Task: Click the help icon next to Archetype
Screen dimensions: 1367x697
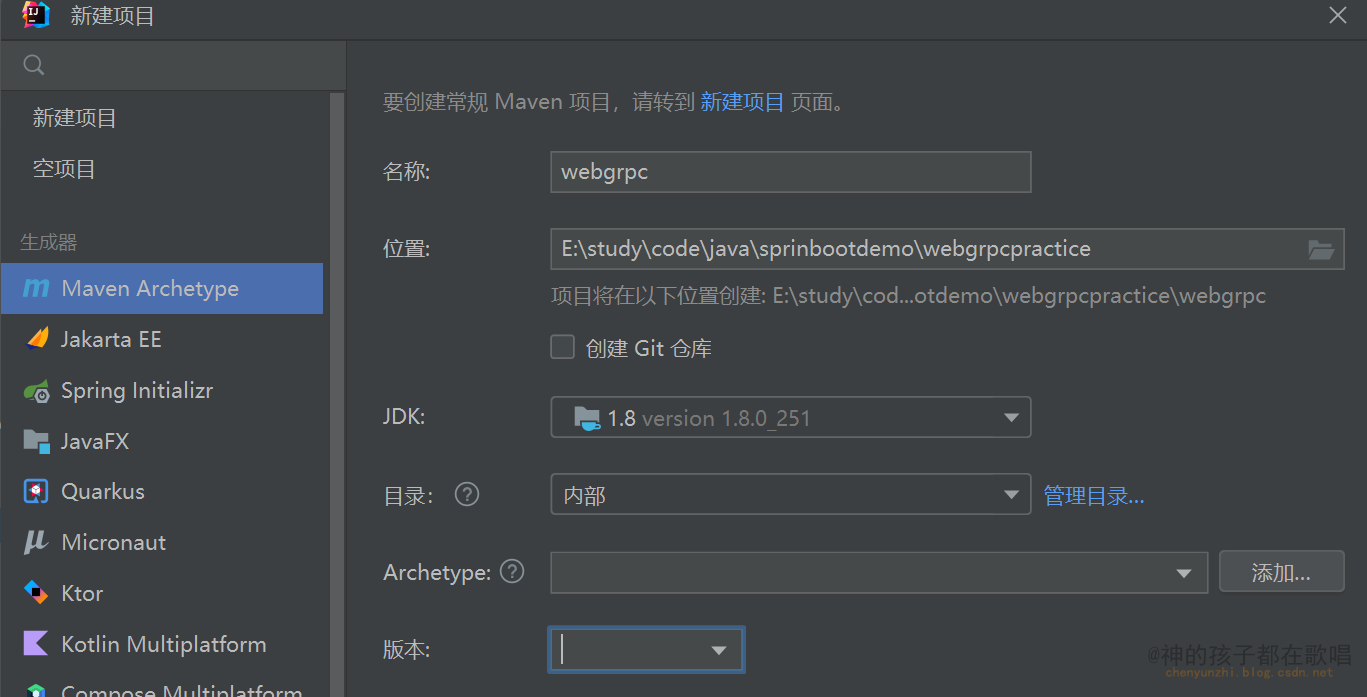Action: point(512,572)
